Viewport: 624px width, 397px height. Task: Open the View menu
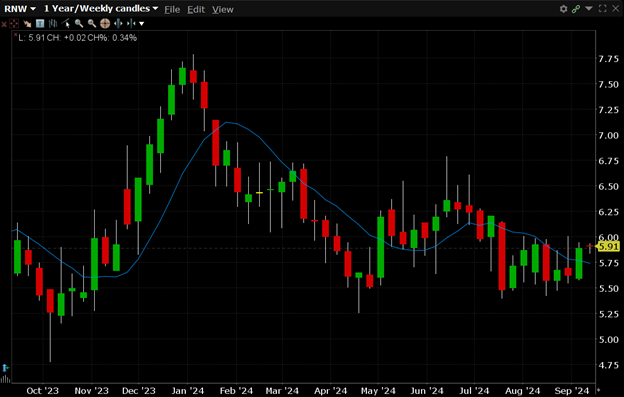click(x=222, y=10)
